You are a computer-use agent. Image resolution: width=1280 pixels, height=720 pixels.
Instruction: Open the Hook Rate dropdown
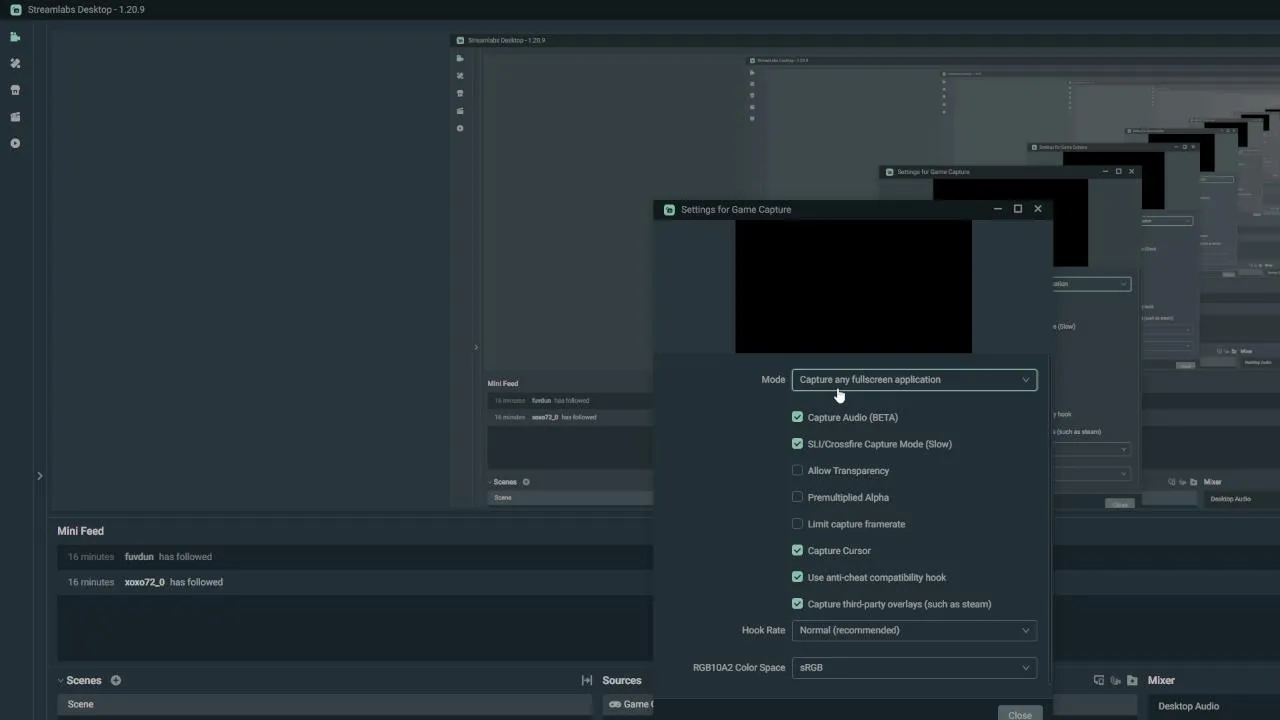point(914,630)
